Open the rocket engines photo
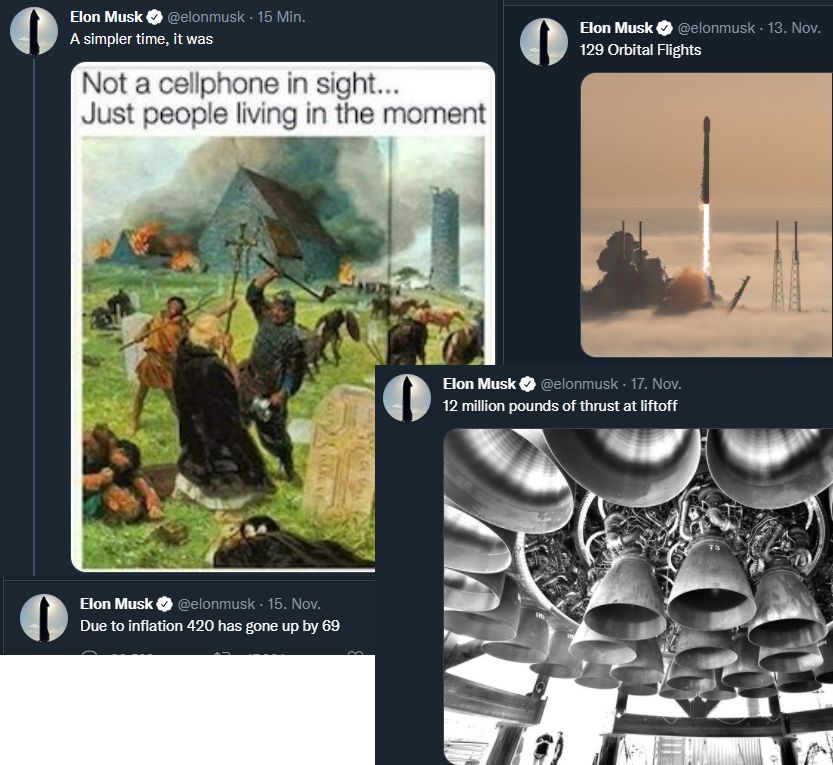833x765 pixels. click(637, 596)
